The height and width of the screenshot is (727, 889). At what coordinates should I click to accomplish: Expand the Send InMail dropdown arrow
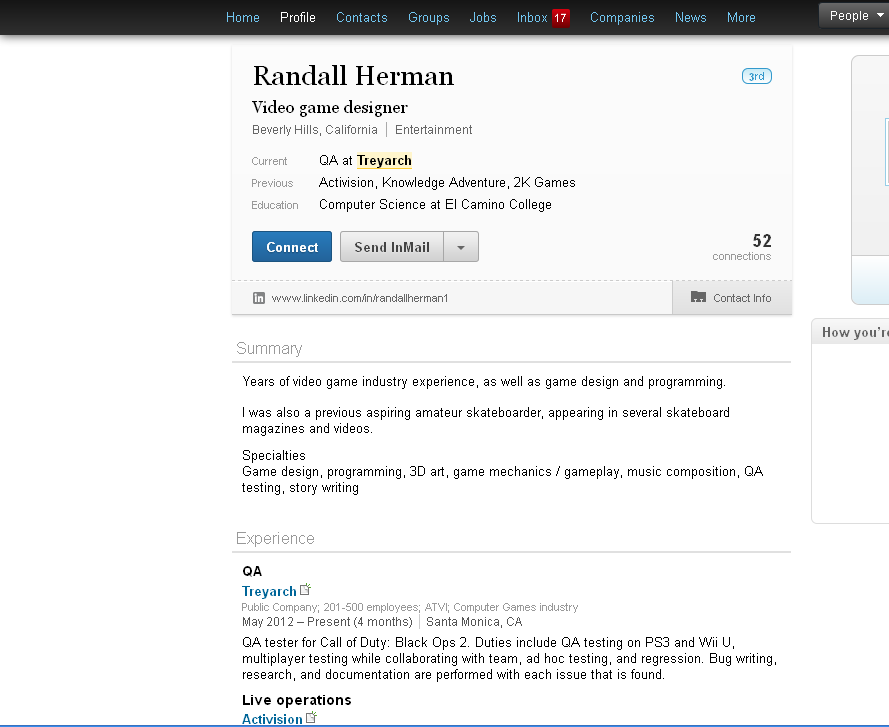tap(461, 247)
